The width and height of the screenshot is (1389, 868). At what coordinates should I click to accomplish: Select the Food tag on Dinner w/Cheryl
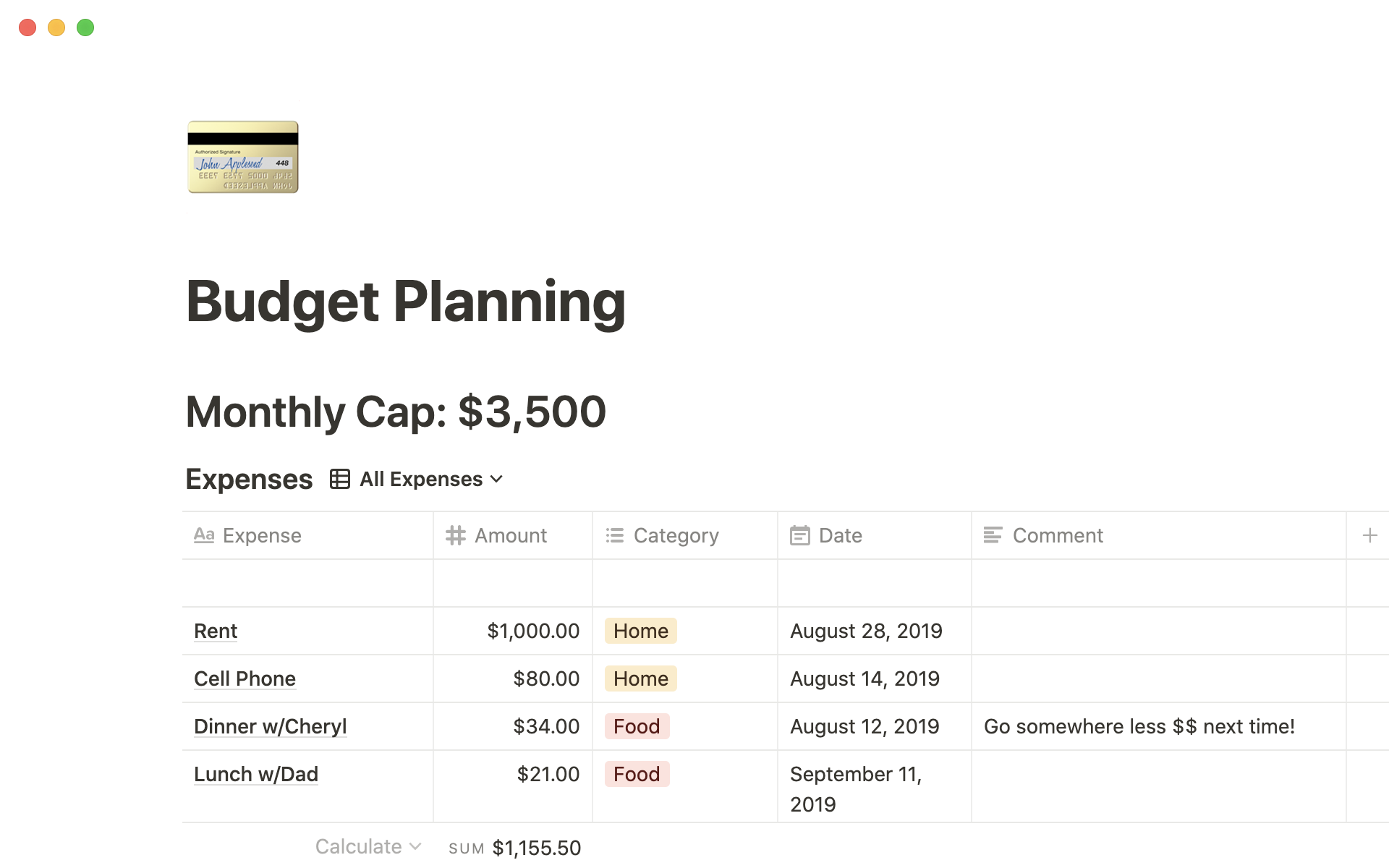point(636,726)
